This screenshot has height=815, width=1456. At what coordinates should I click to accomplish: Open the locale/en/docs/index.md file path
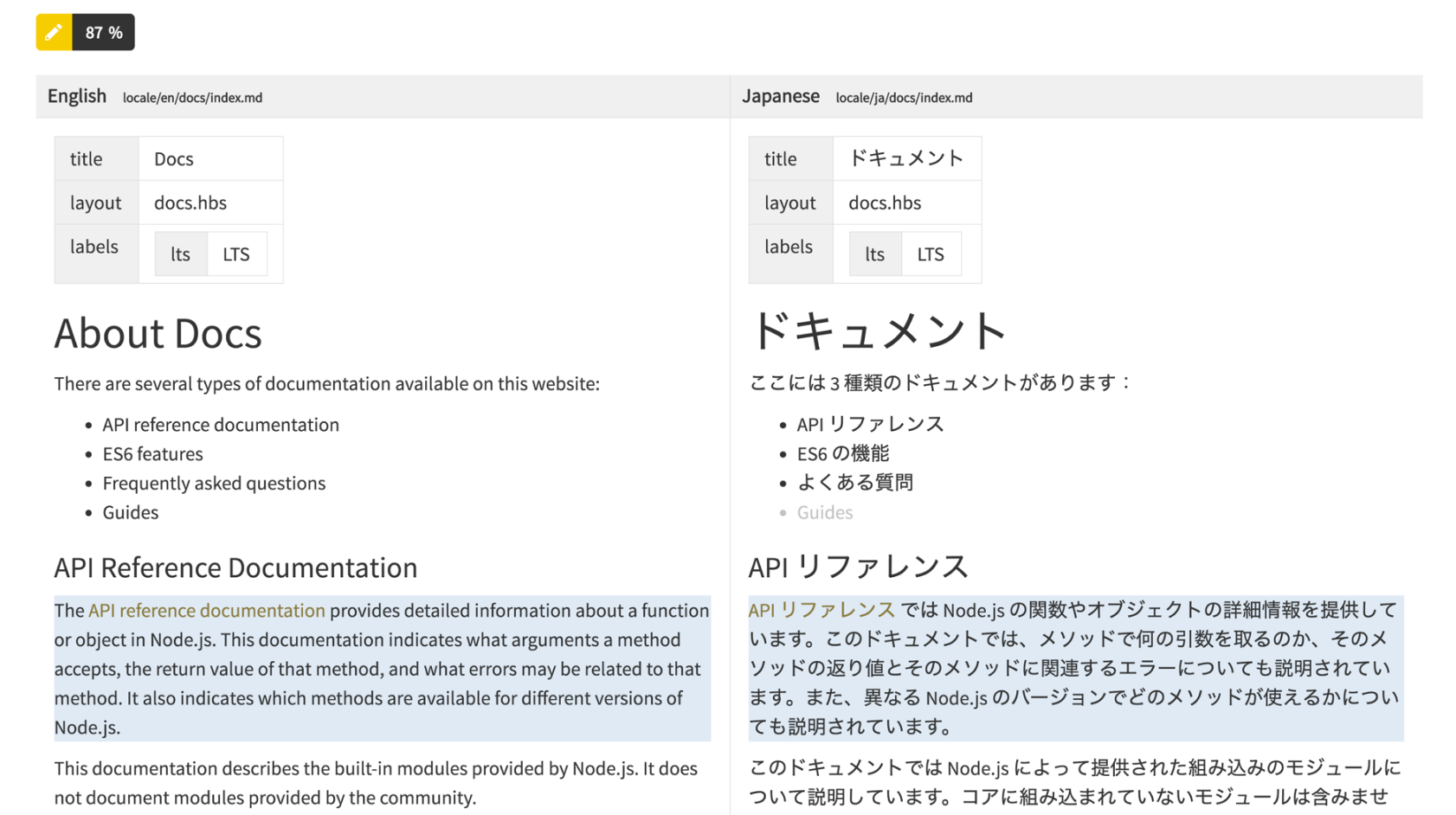click(x=192, y=98)
